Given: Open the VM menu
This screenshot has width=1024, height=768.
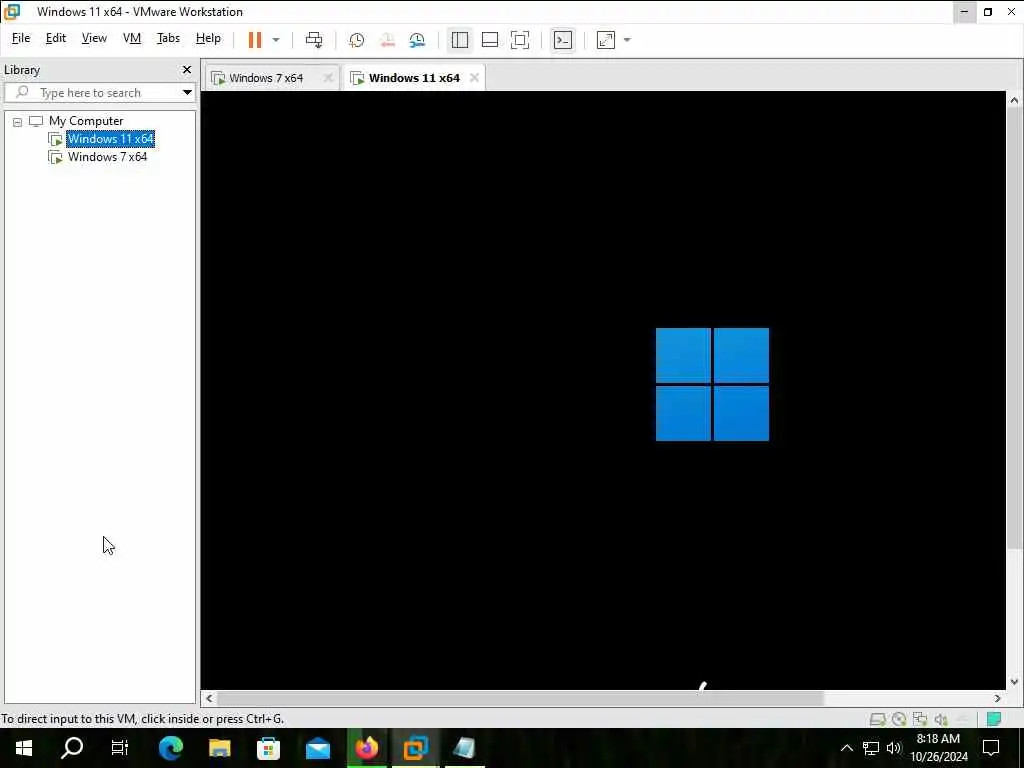Looking at the screenshot, I should 132,38.
